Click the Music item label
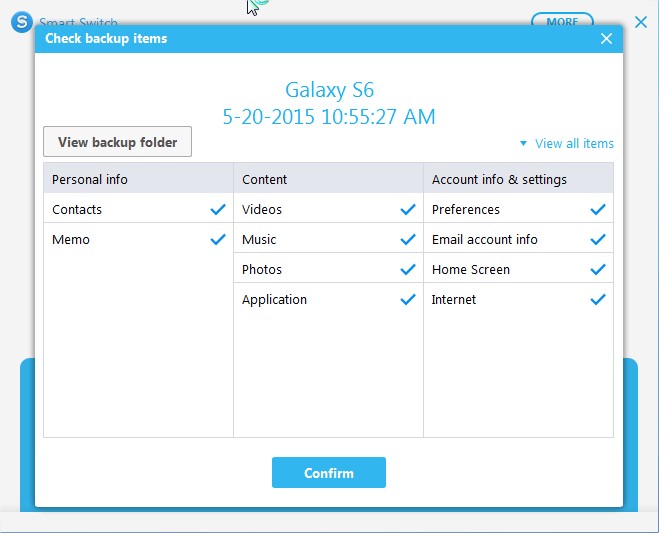This screenshot has height=533, width=659. tap(259, 239)
